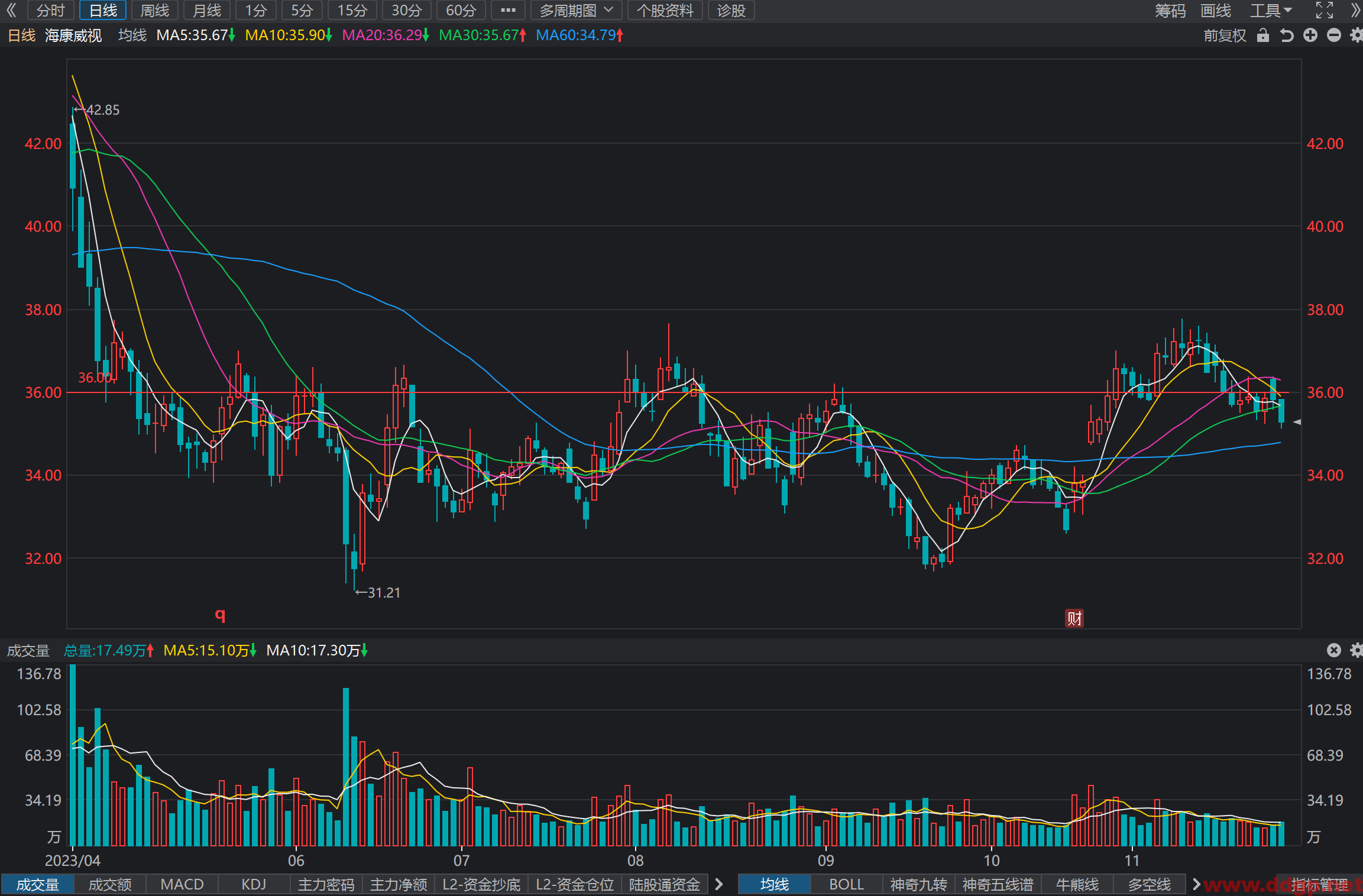Click the 财 earnings marker on chart

[x=1074, y=618]
